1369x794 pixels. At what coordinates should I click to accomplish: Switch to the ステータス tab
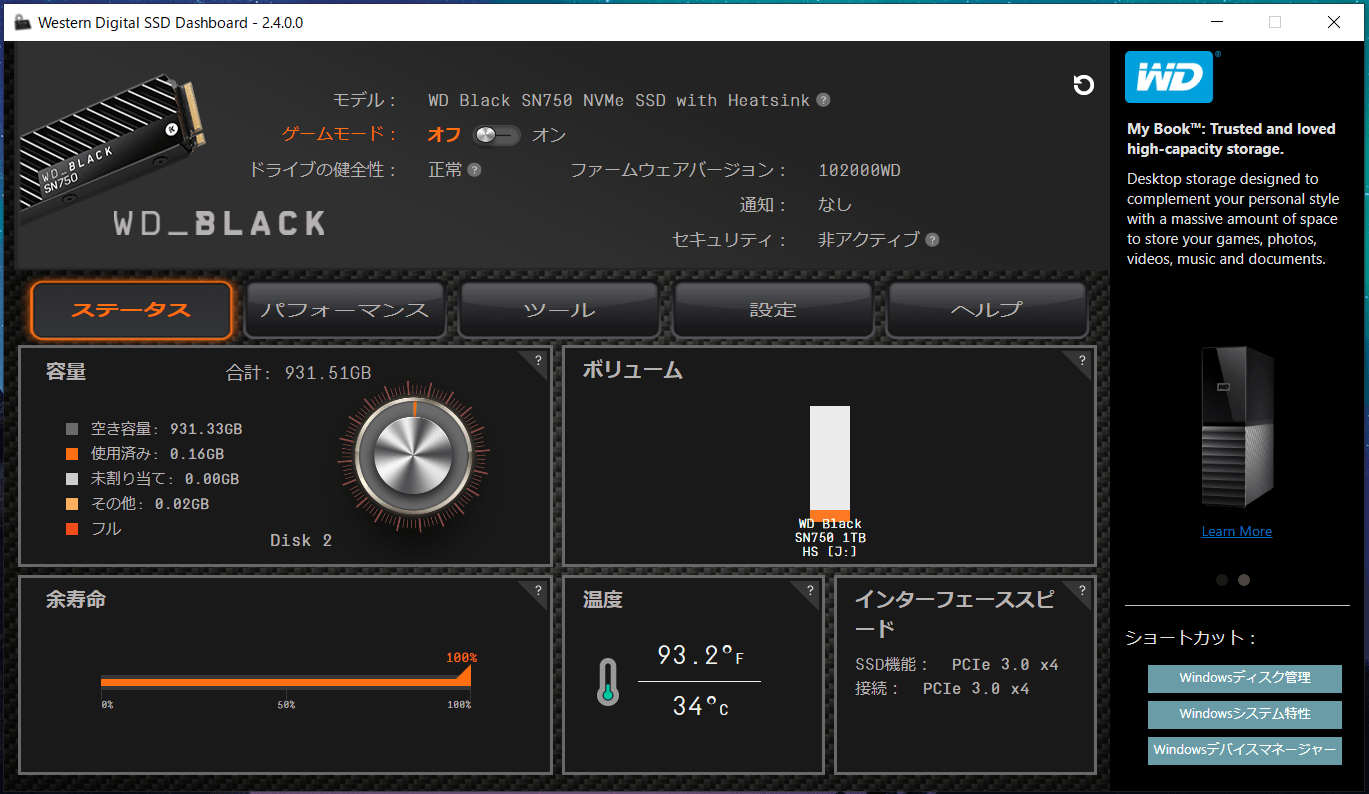tap(131, 310)
